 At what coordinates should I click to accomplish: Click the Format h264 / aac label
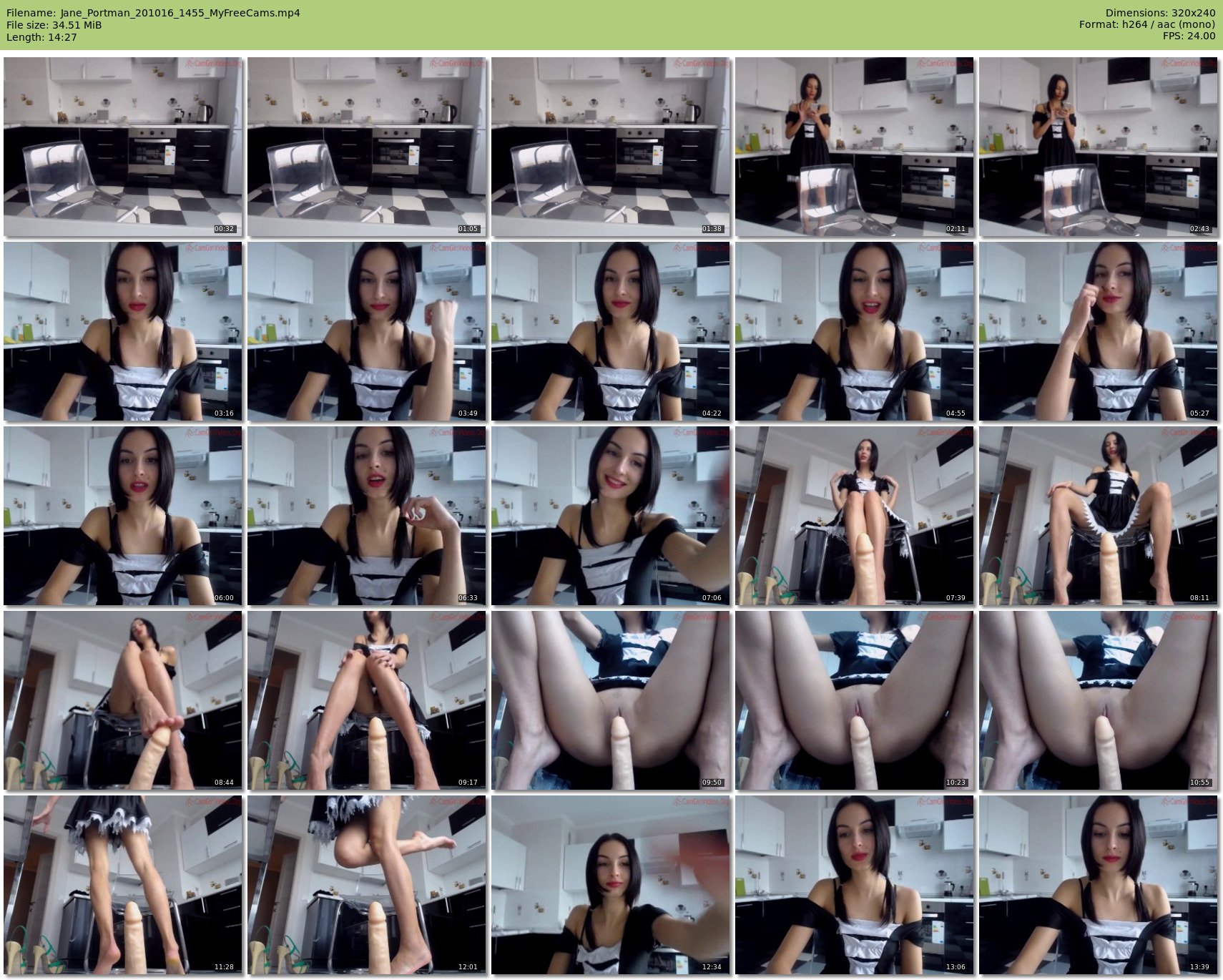1147,25
